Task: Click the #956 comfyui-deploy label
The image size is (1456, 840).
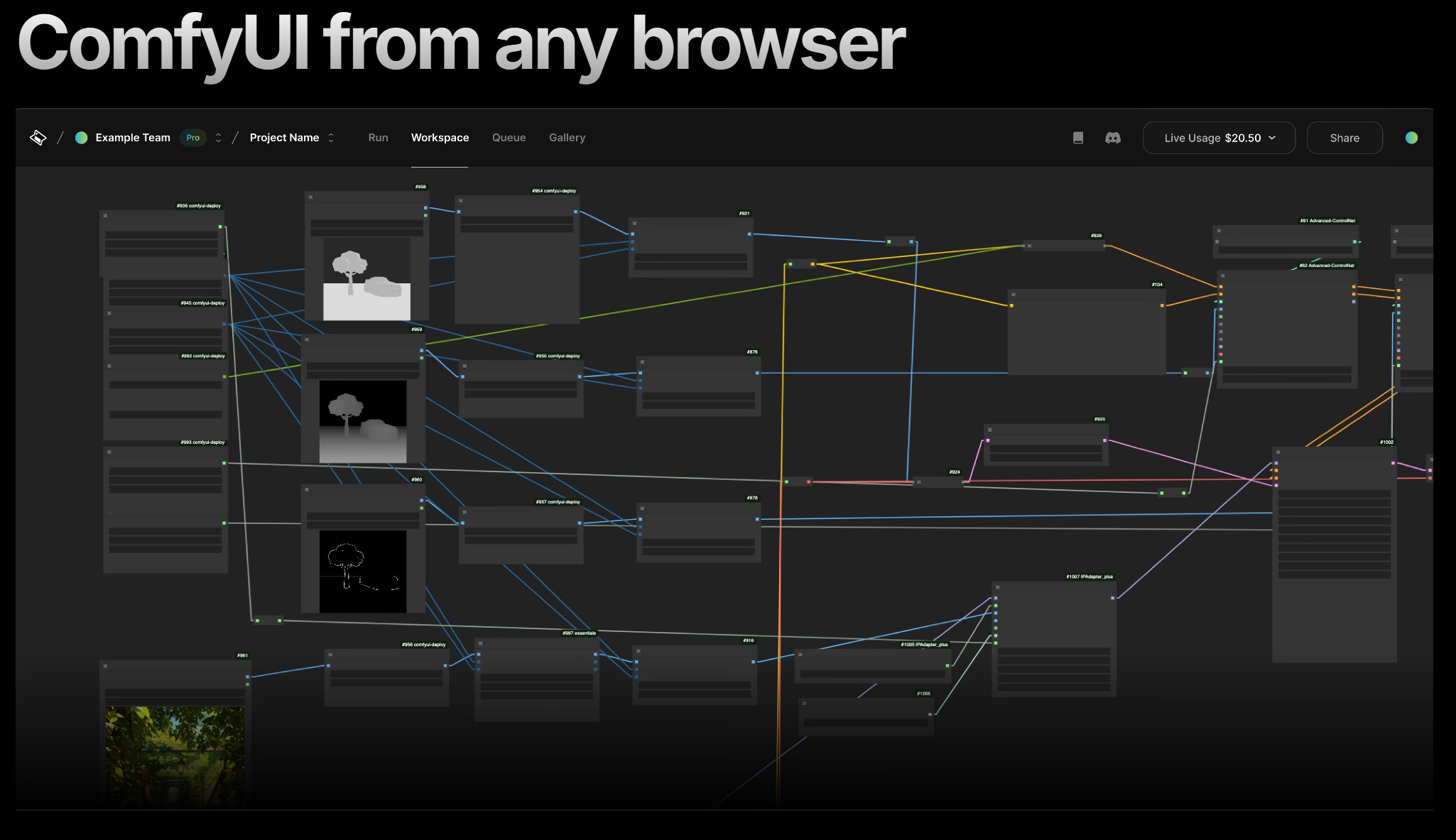Action: click(x=424, y=645)
